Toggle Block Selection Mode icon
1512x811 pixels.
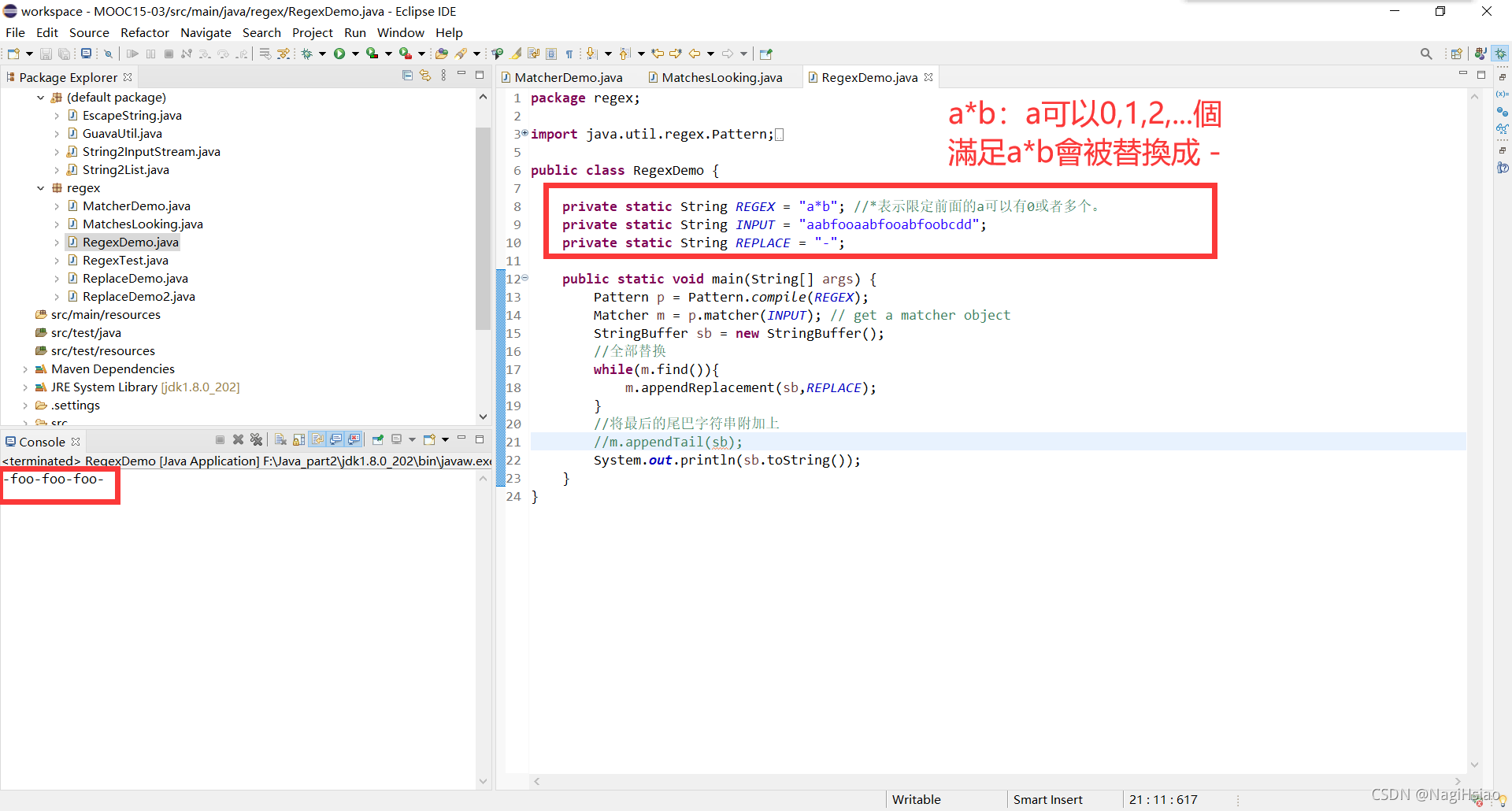coord(551,54)
